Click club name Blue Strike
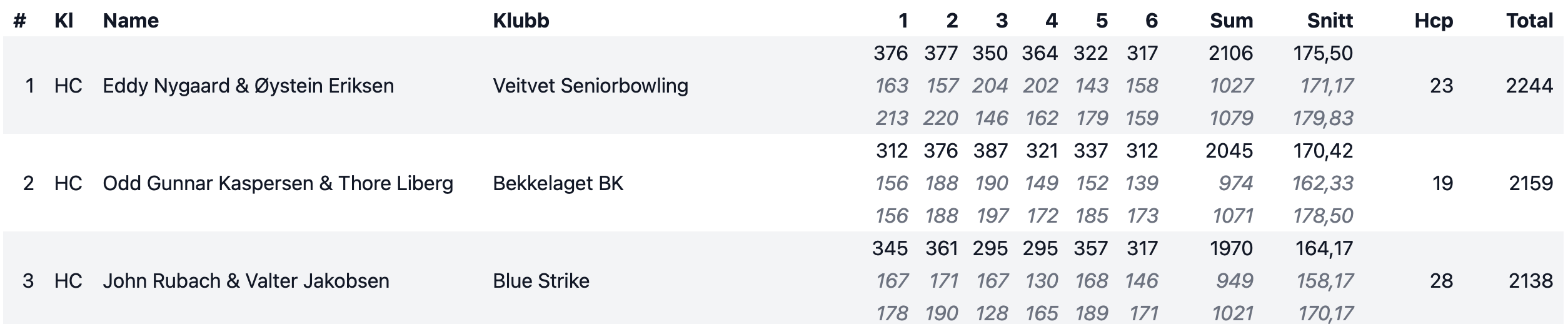This screenshot has width=1568, height=324. pyautogui.click(x=541, y=281)
